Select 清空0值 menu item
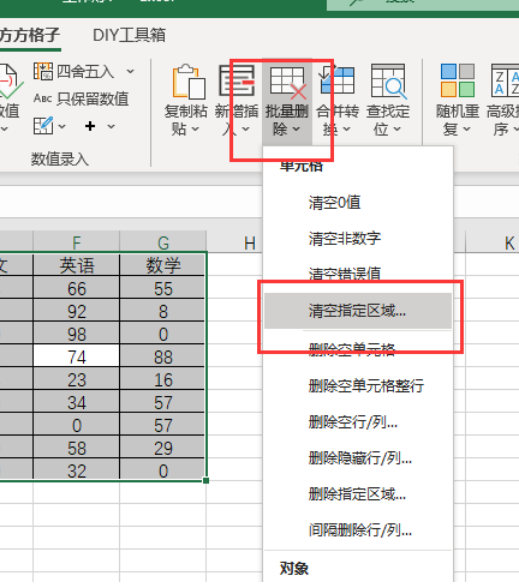This screenshot has height=585, width=519. point(358,203)
